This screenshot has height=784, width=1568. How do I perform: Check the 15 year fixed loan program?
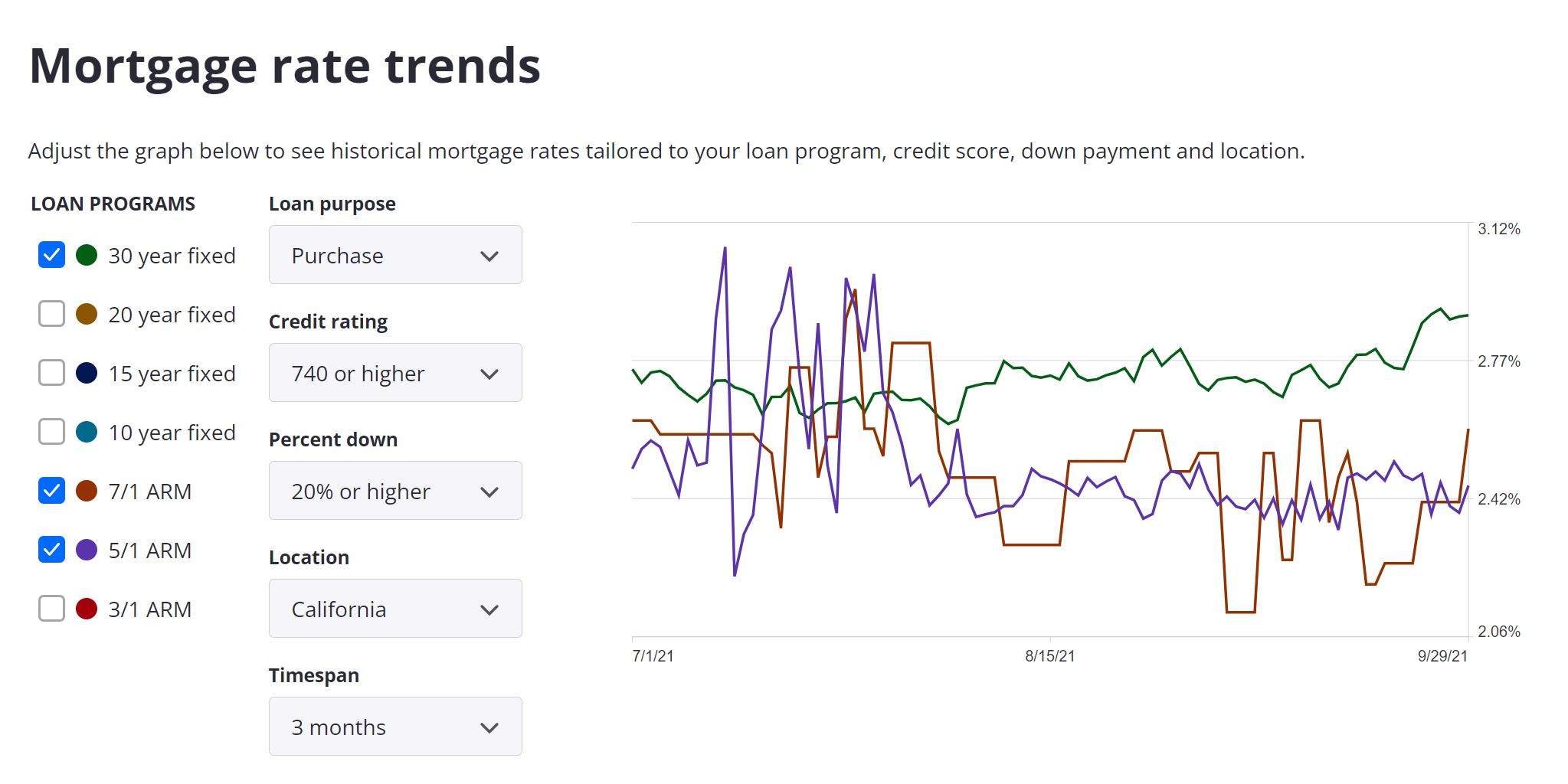point(51,373)
